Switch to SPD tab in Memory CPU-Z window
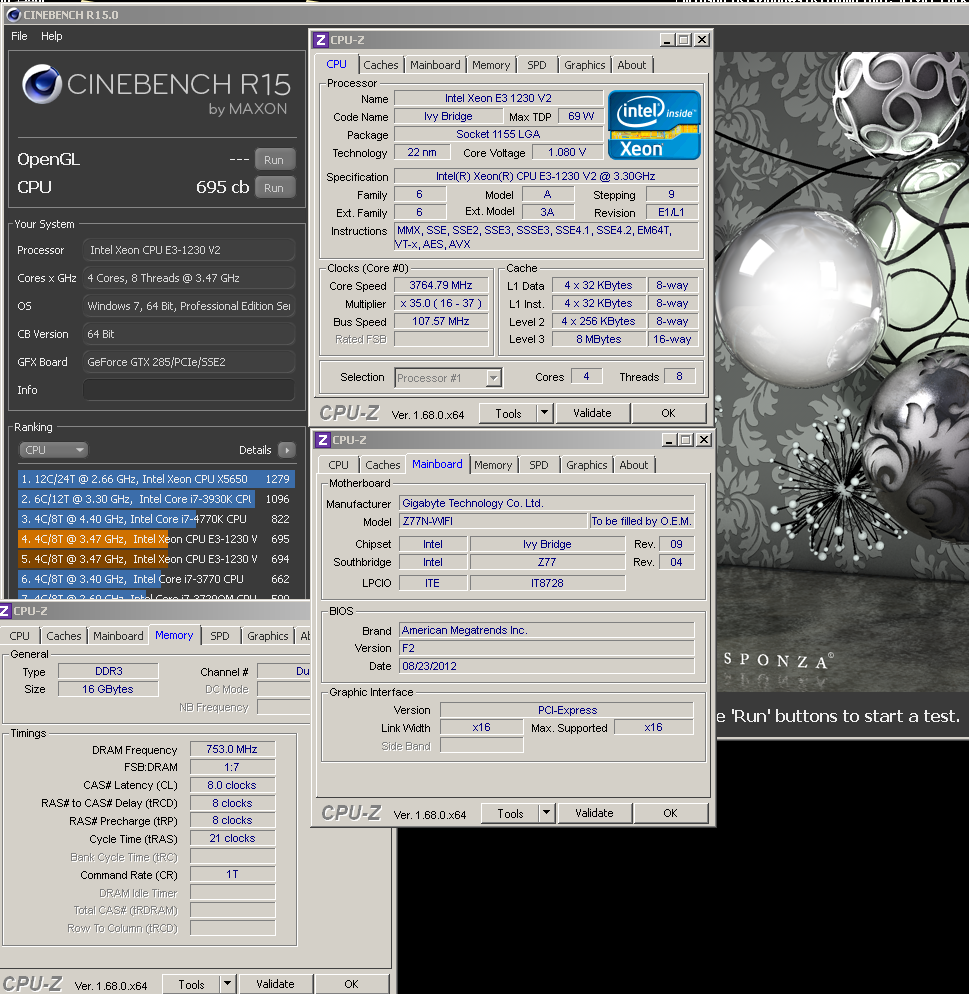 (x=220, y=636)
